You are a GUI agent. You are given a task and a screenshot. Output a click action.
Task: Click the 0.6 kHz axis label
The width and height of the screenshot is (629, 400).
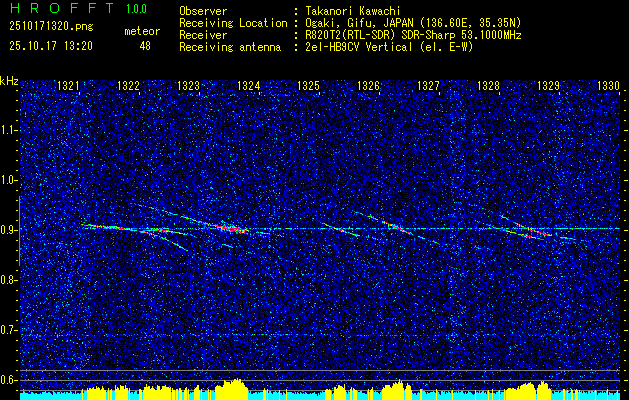(x=8, y=380)
